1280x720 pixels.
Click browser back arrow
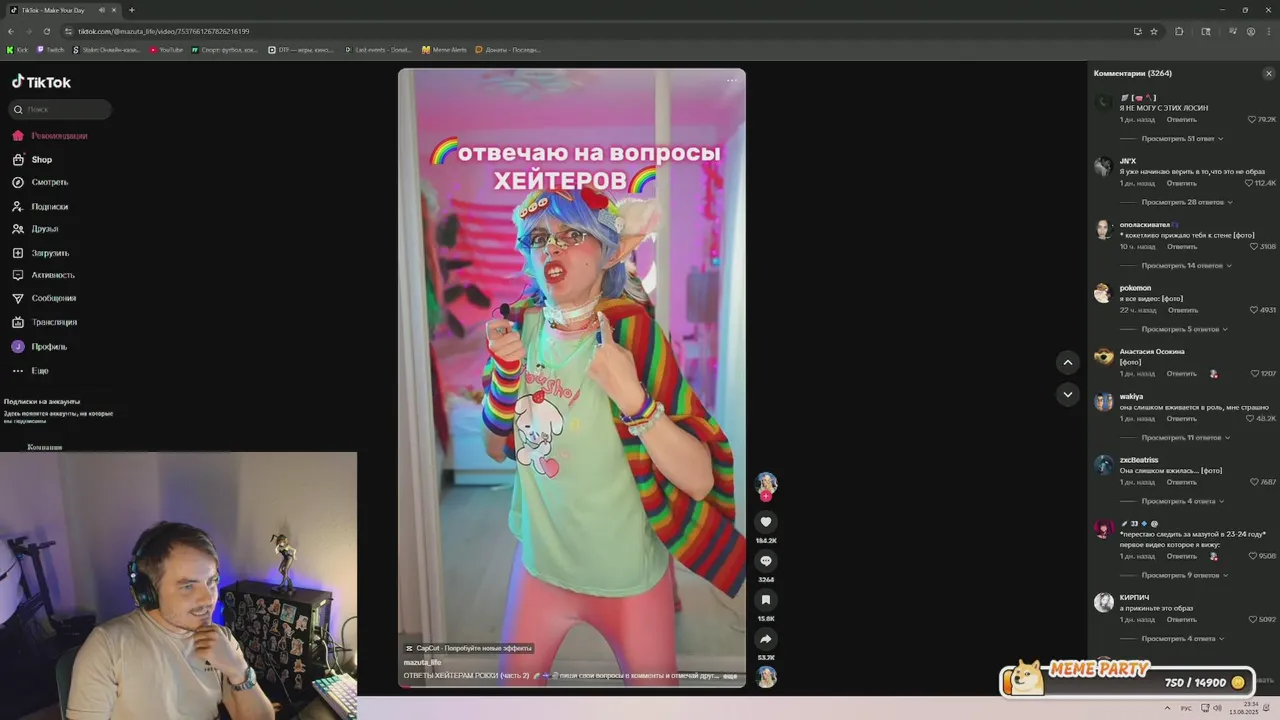11,31
